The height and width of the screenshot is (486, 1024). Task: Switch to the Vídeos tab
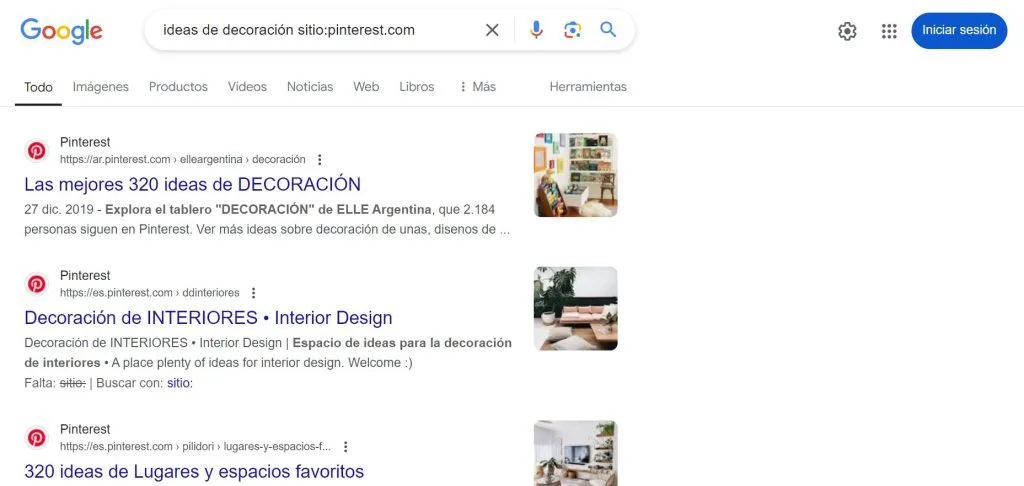[248, 86]
